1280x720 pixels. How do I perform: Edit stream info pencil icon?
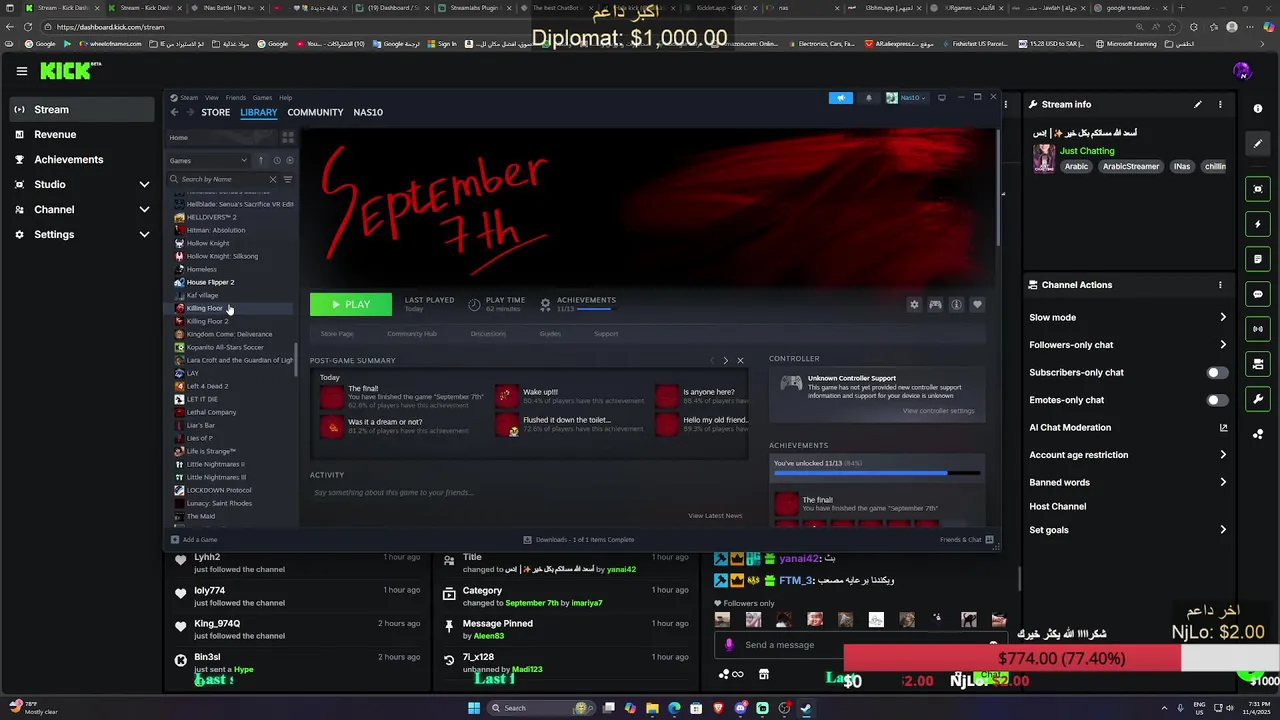pyautogui.click(x=1197, y=104)
